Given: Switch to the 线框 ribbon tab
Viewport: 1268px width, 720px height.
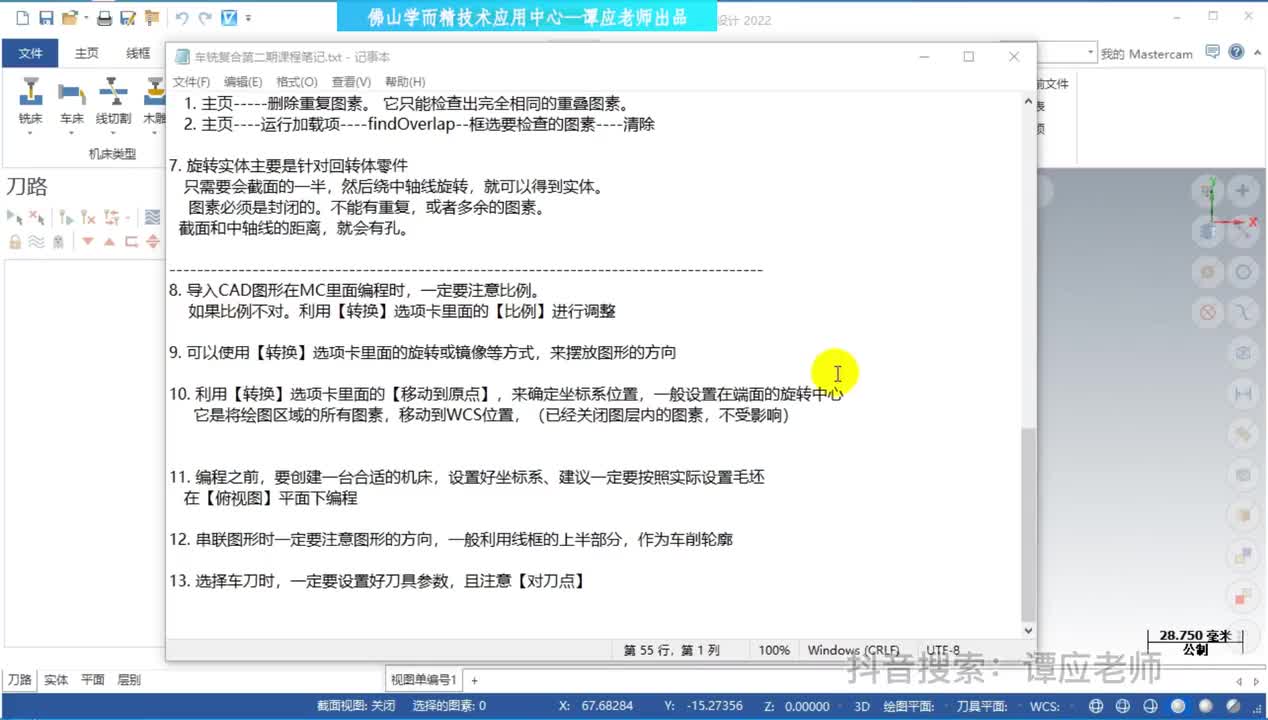Looking at the screenshot, I should [x=138, y=53].
